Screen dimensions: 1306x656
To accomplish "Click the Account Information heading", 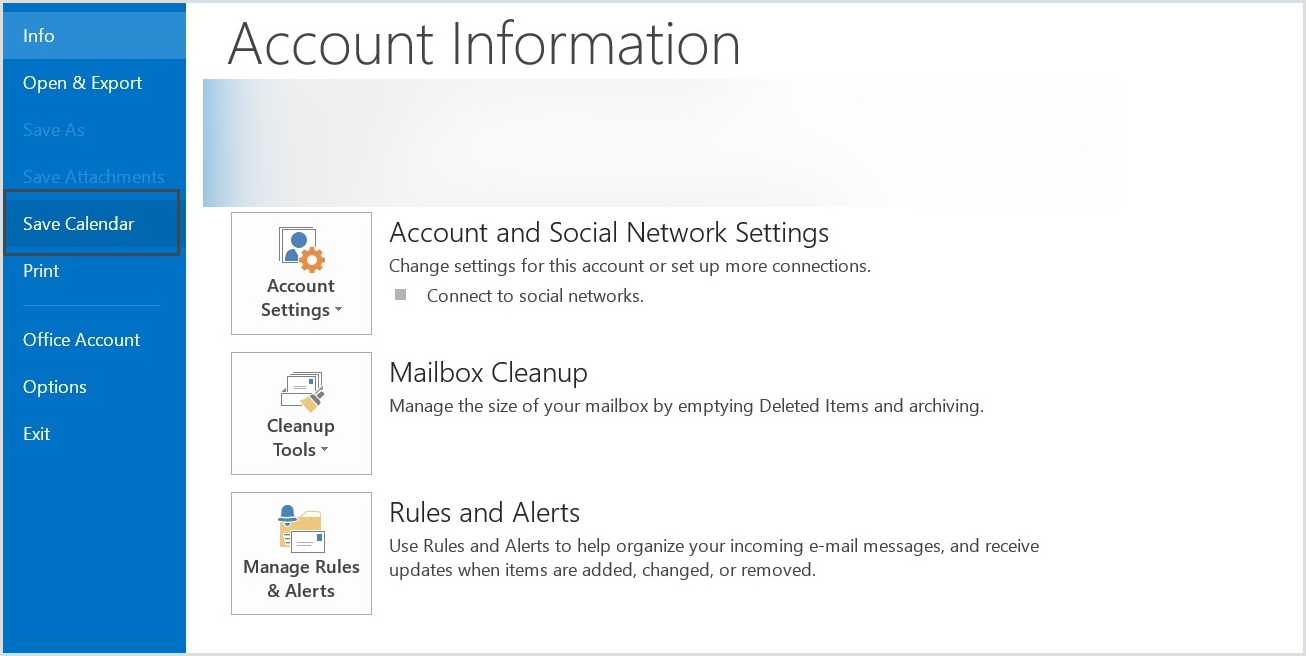I will click(x=484, y=43).
